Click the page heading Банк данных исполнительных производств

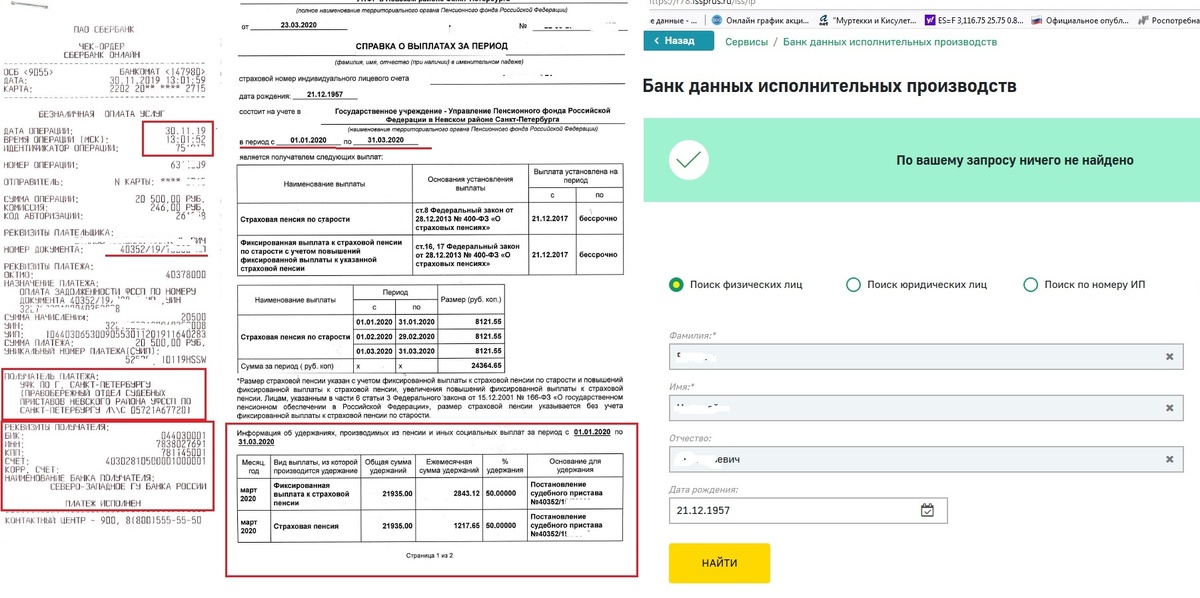[x=830, y=87]
